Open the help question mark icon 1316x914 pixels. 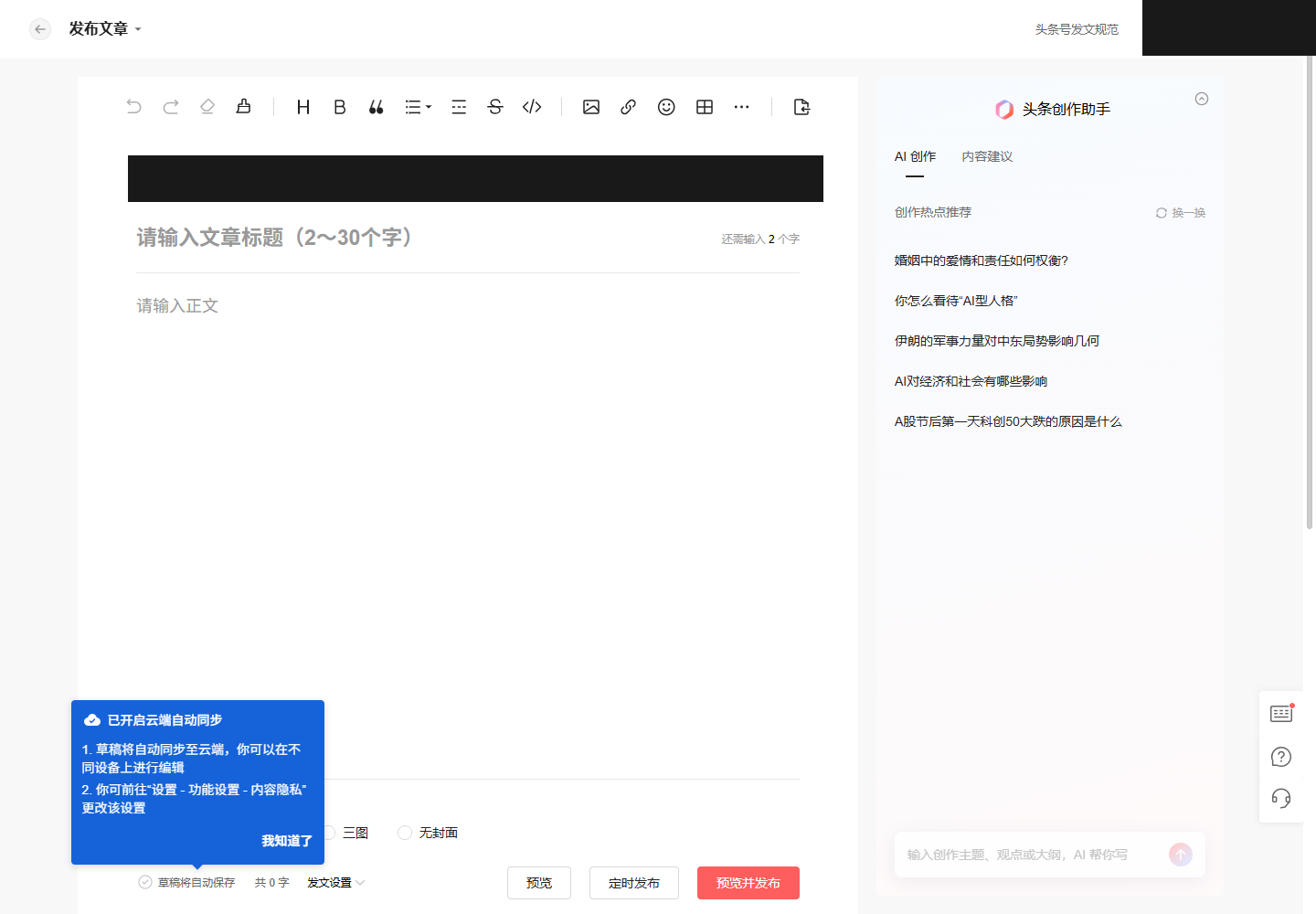tap(1281, 757)
